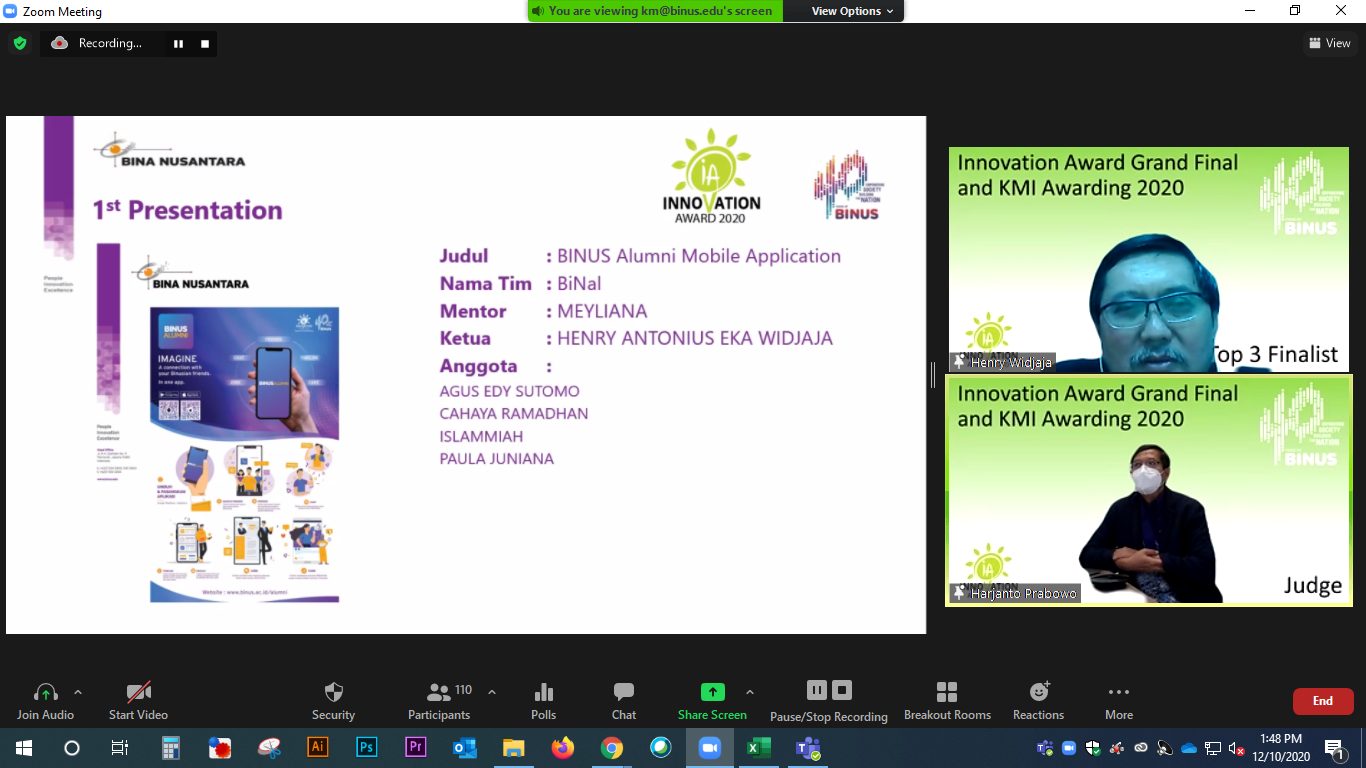Click the green encryption shield icon
Screen dimensions: 1366x768
(x=19, y=43)
